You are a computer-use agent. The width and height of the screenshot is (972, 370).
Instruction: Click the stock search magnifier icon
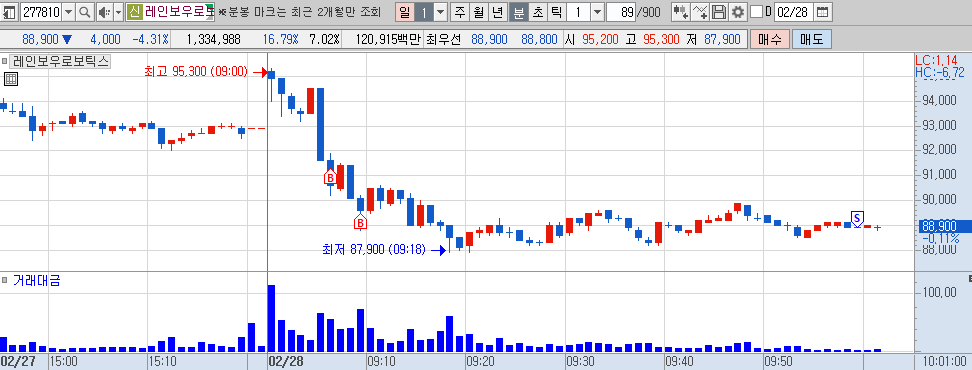pyautogui.click(x=85, y=12)
